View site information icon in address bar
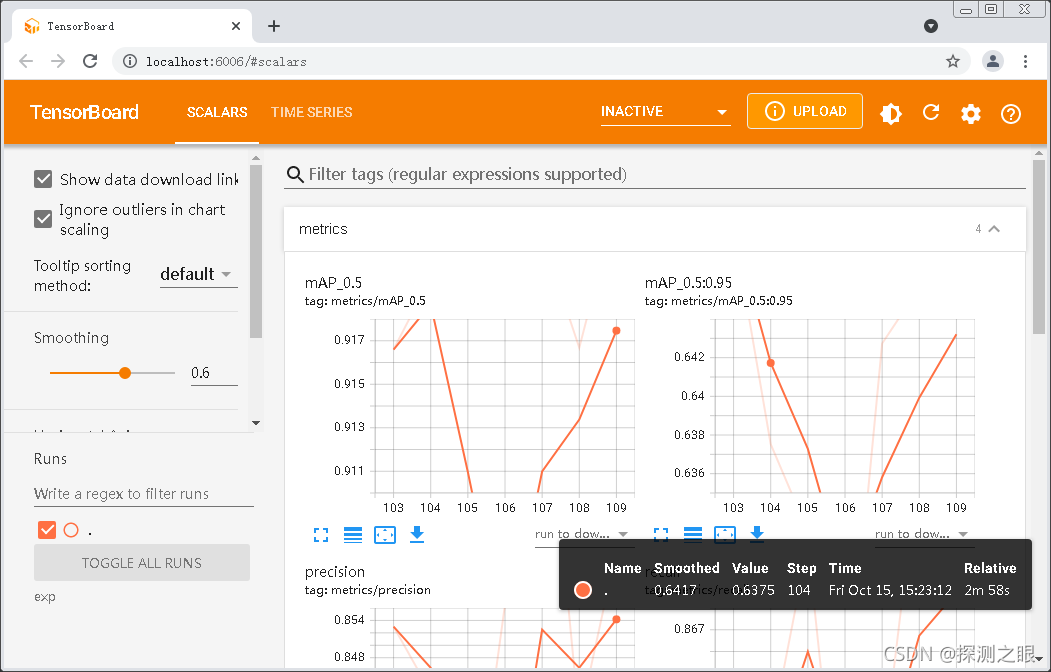The height and width of the screenshot is (672, 1051). pos(129,62)
